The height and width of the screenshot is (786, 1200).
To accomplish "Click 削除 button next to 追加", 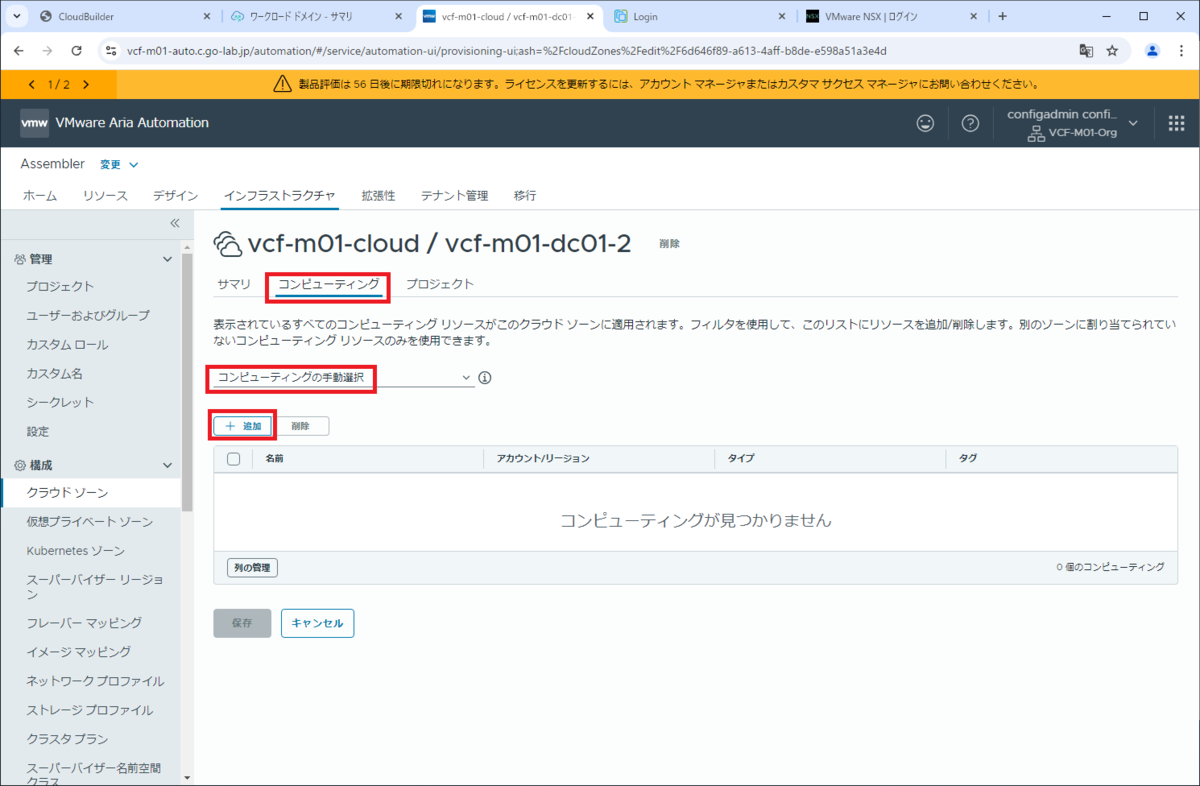I will click(301, 426).
